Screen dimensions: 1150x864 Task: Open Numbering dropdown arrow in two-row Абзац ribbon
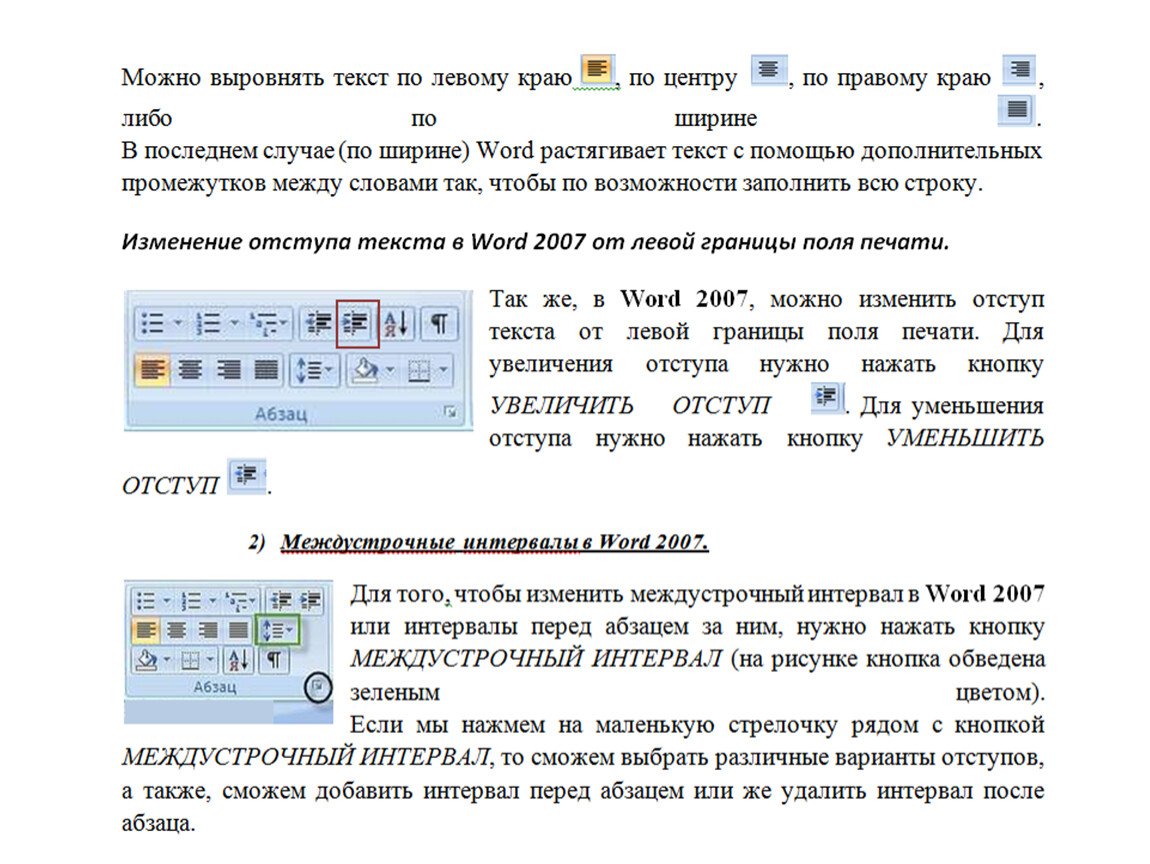coord(234,323)
